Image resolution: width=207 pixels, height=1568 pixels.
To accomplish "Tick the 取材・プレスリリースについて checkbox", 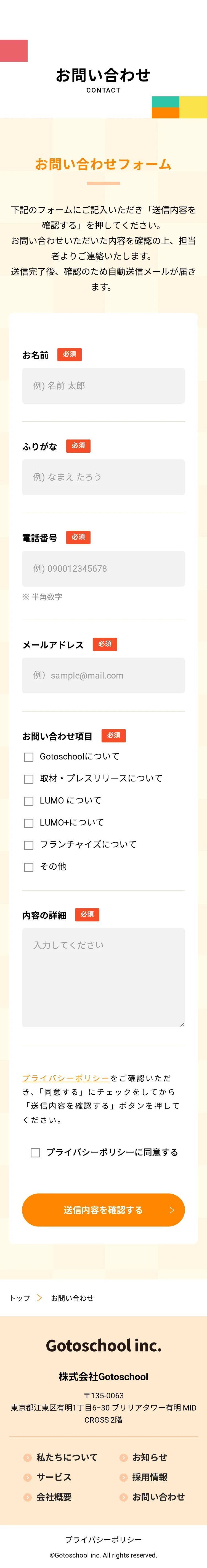I will click(29, 779).
